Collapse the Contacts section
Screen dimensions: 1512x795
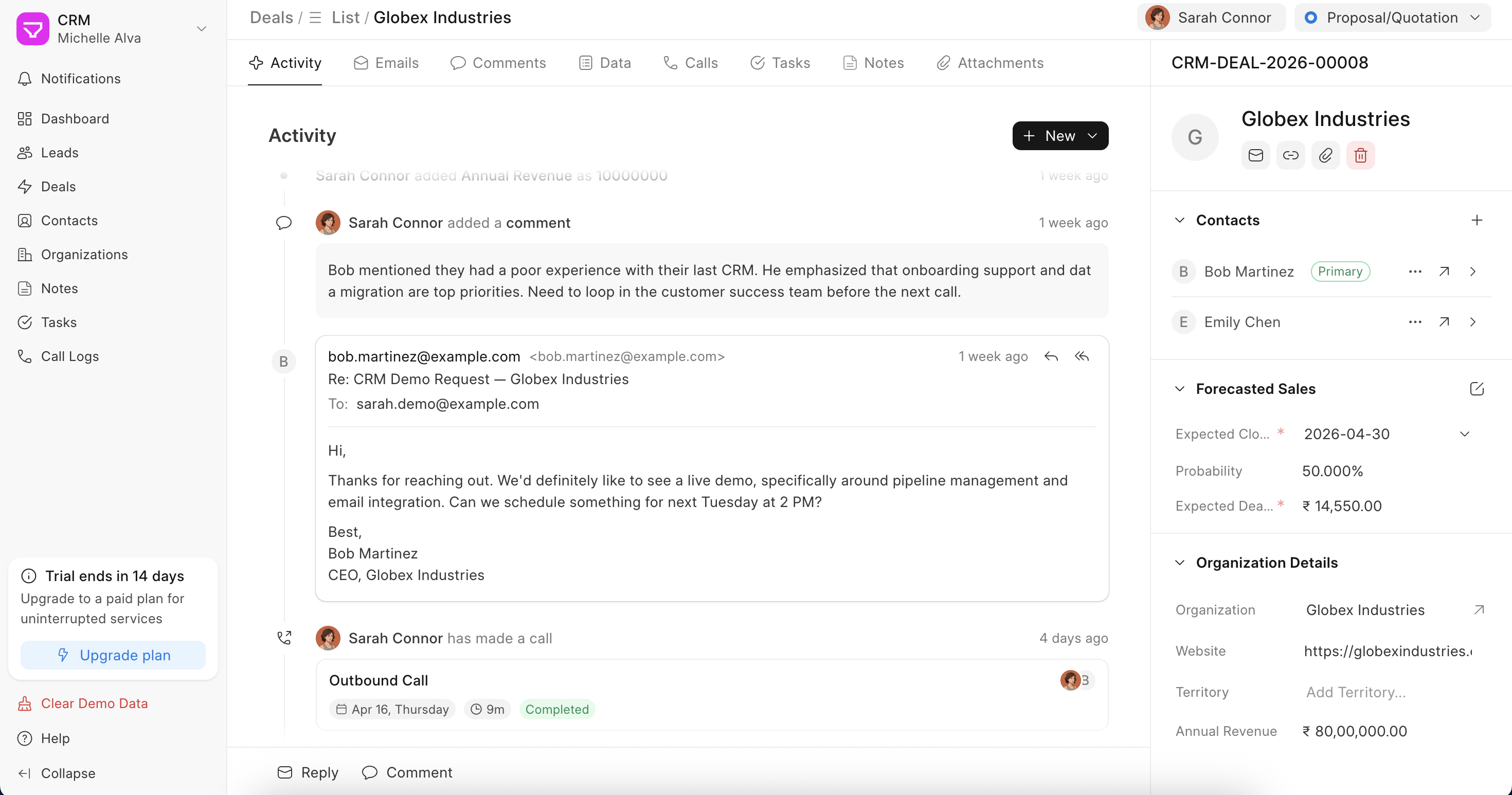pyautogui.click(x=1180, y=220)
